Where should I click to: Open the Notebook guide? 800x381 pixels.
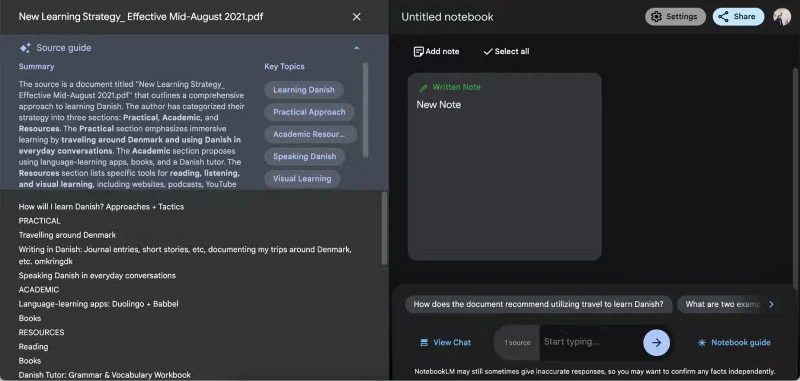[734, 343]
